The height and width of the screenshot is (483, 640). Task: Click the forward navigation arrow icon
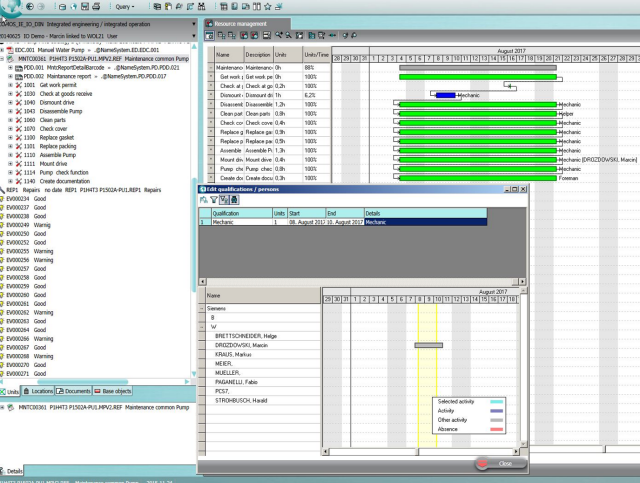point(41,7)
